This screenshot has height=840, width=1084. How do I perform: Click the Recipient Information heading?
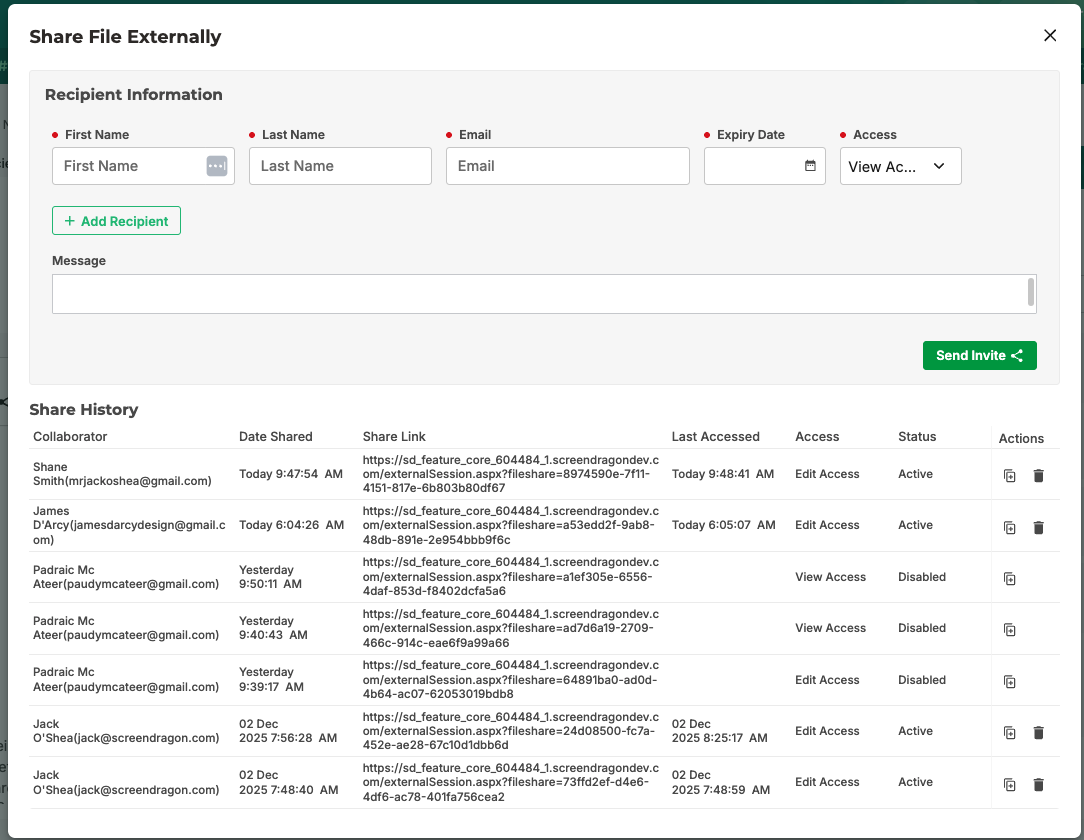click(x=133, y=94)
